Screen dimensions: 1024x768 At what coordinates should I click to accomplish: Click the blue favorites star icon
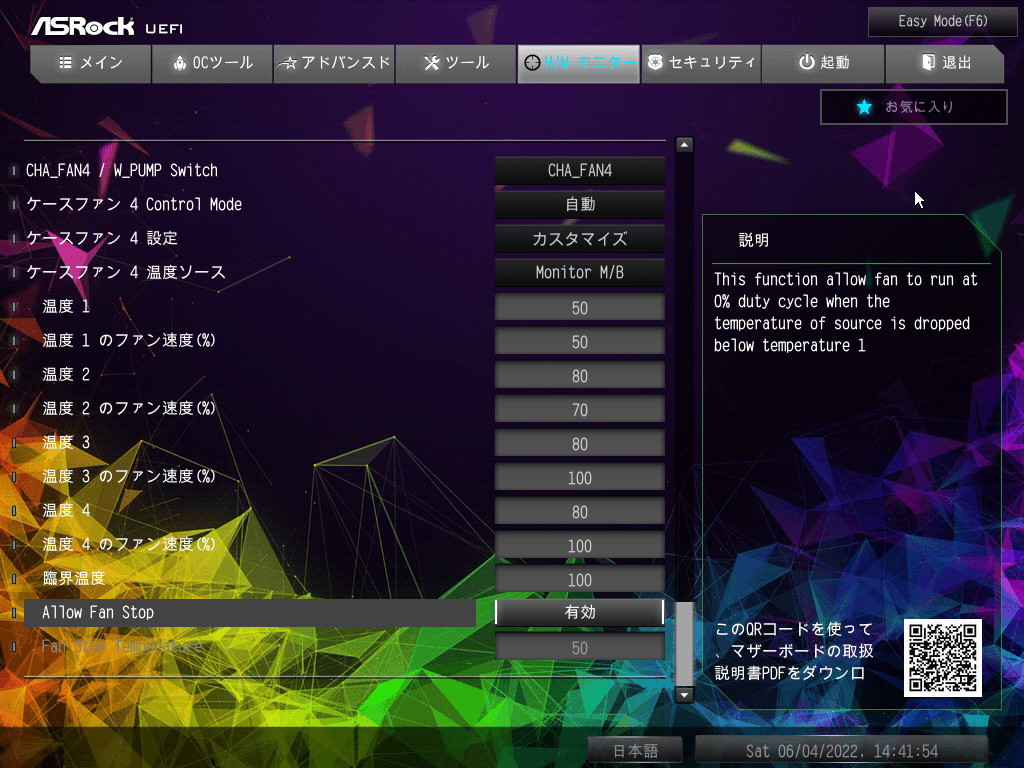864,107
